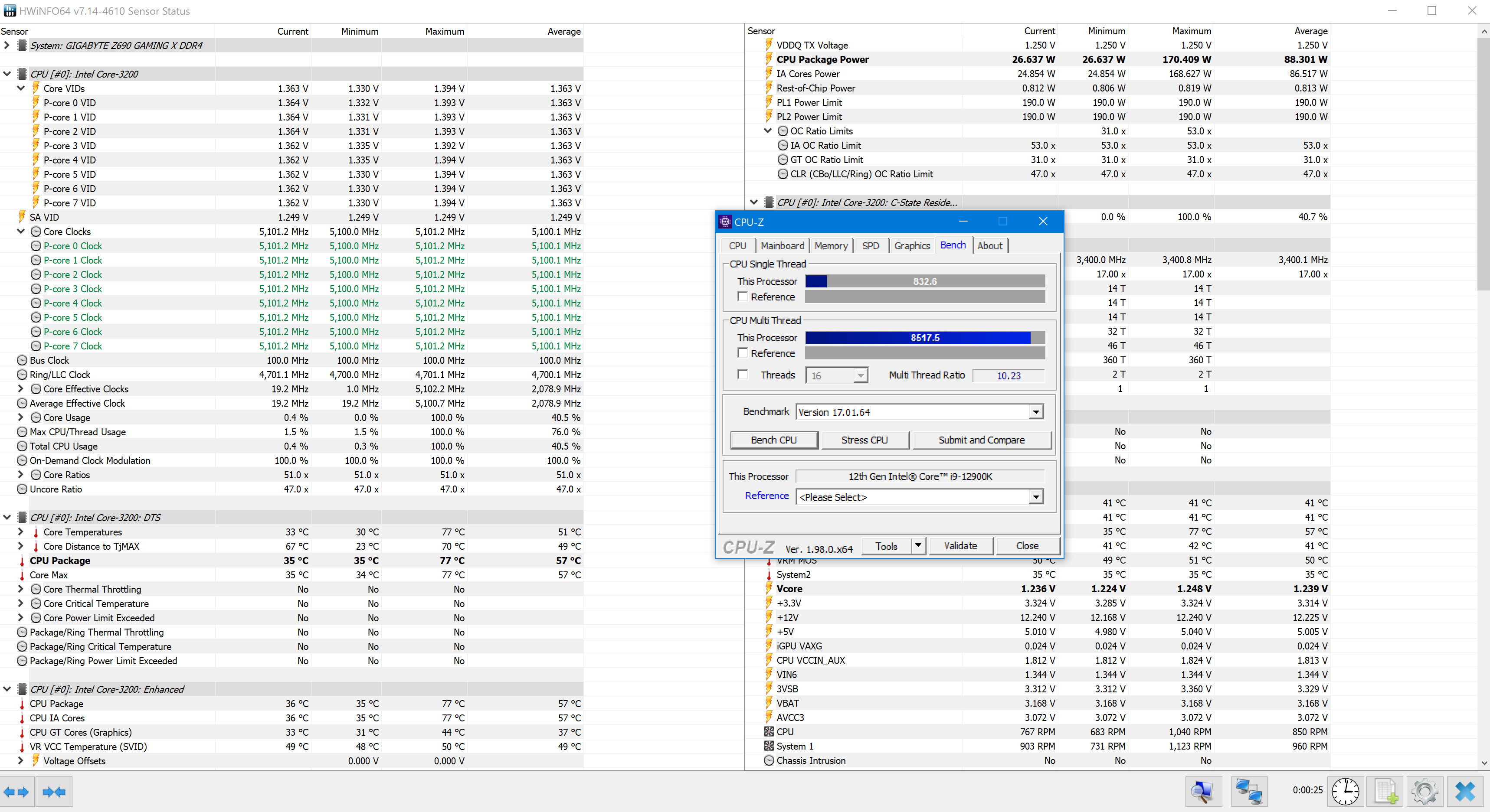Screen dimensions: 1490x812
Task: Select the CPU Package Power sensor row
Action: [x=822, y=59]
